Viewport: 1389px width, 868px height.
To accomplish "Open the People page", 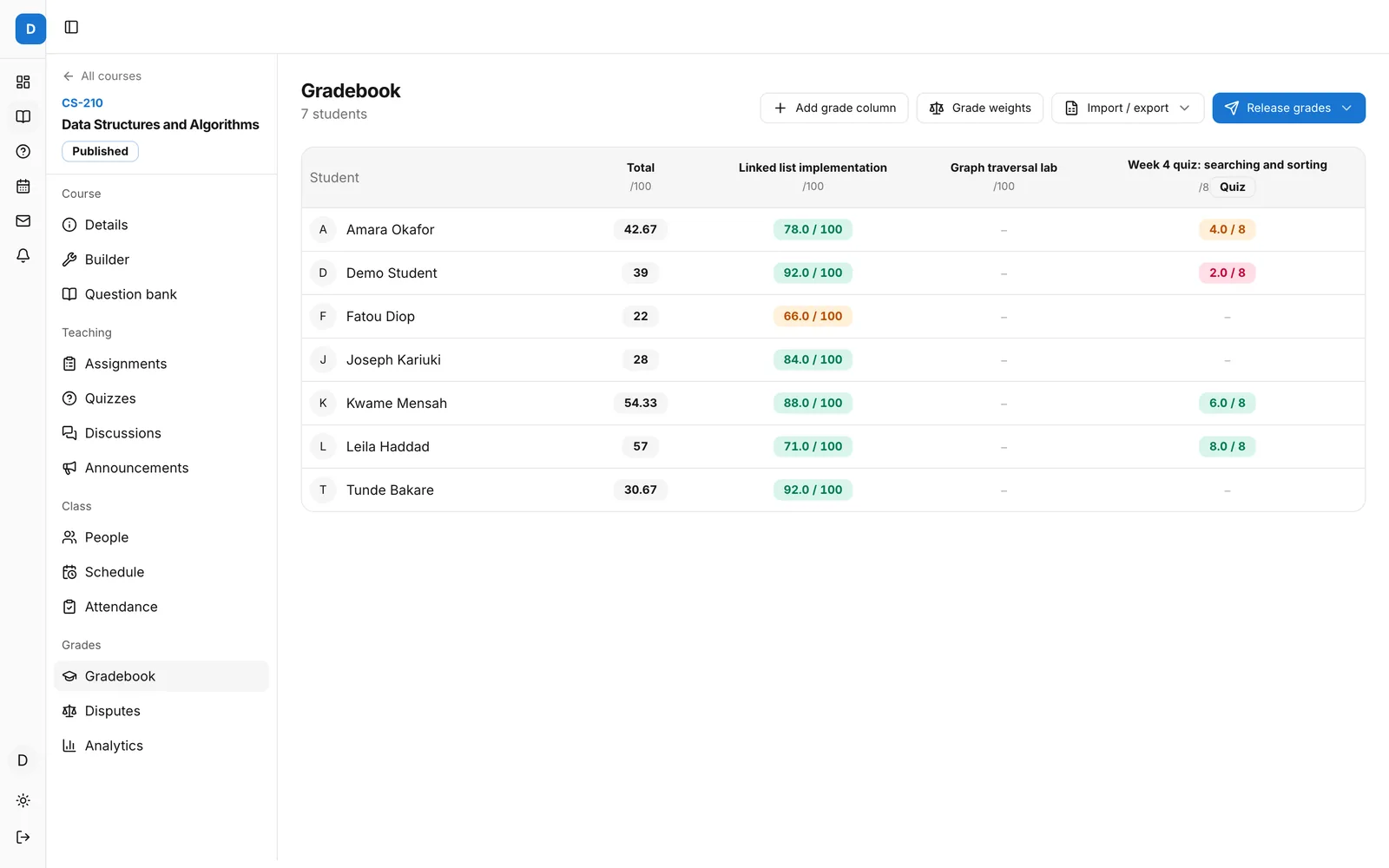I will tap(161, 537).
